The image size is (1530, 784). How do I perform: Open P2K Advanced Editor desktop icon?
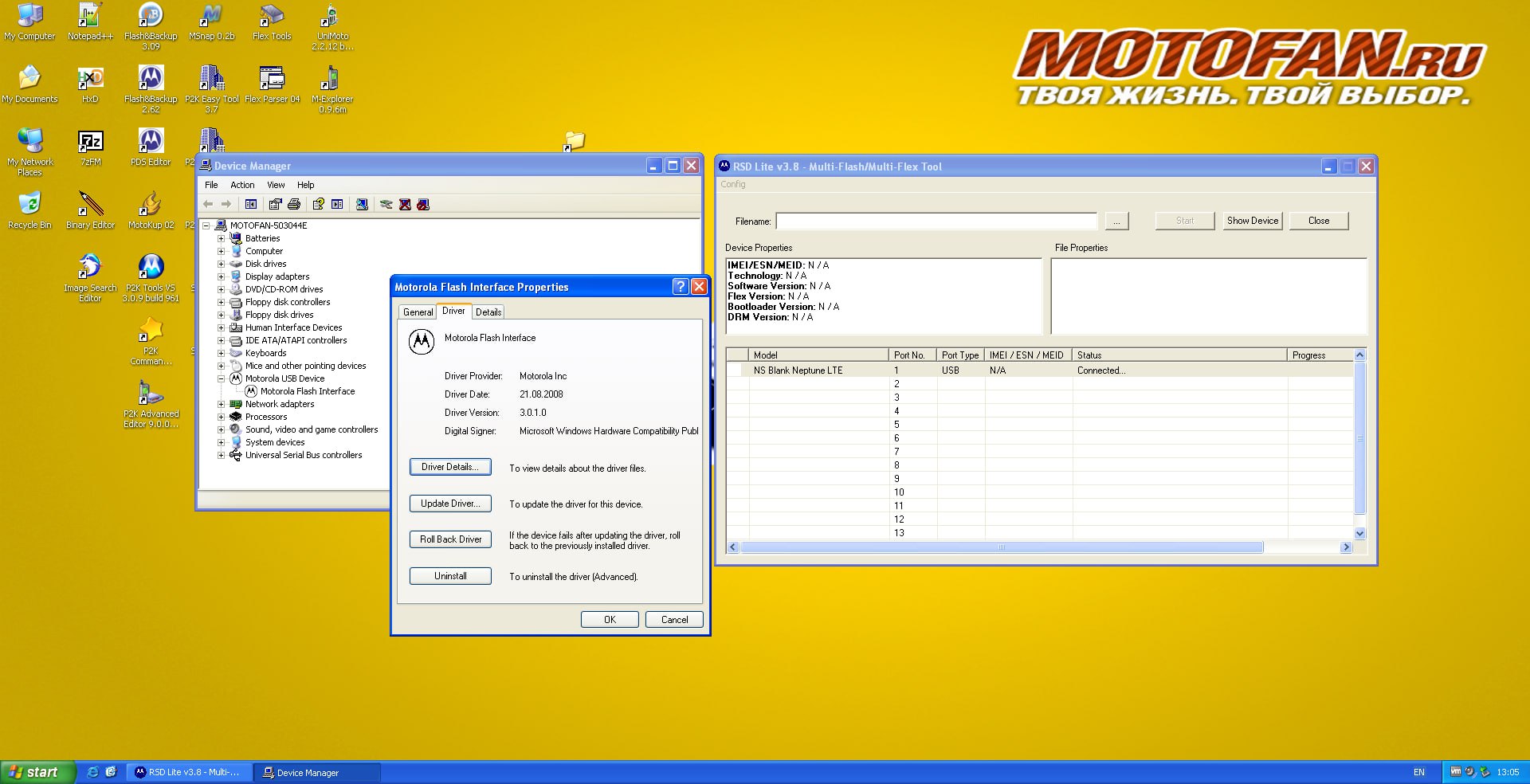point(151,404)
